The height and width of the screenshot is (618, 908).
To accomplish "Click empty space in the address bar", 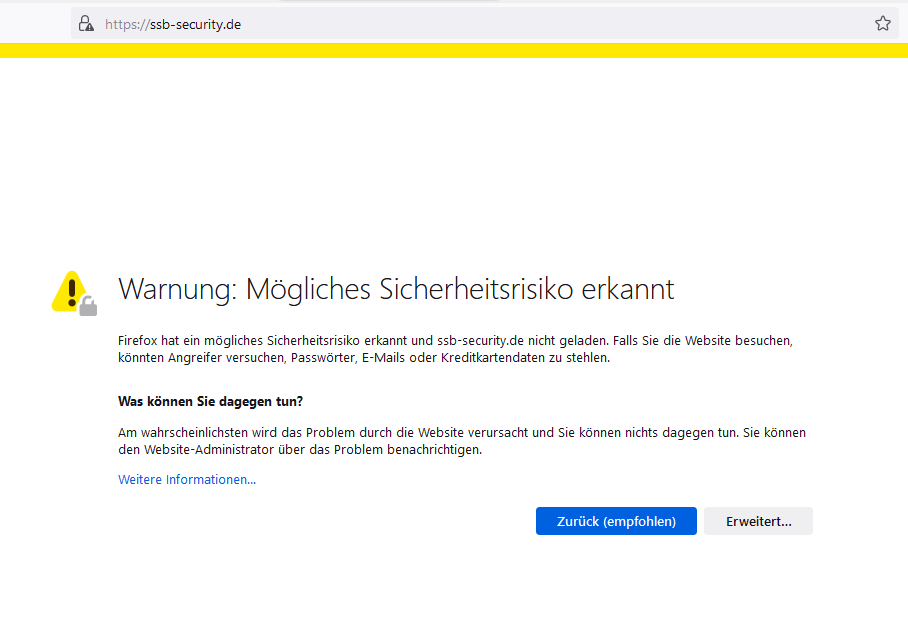I will pyautogui.click(x=550, y=24).
